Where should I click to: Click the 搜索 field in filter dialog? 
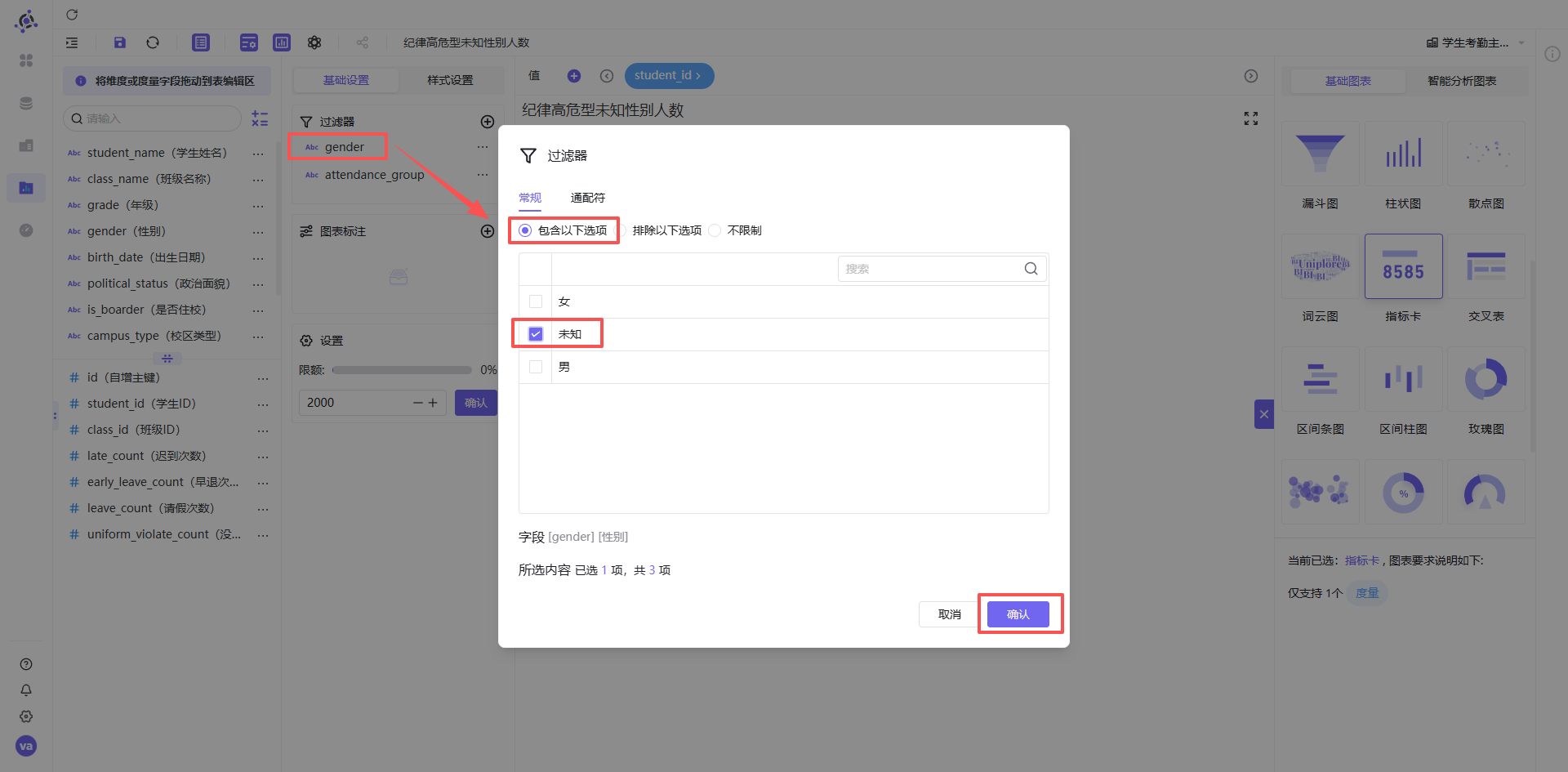931,269
